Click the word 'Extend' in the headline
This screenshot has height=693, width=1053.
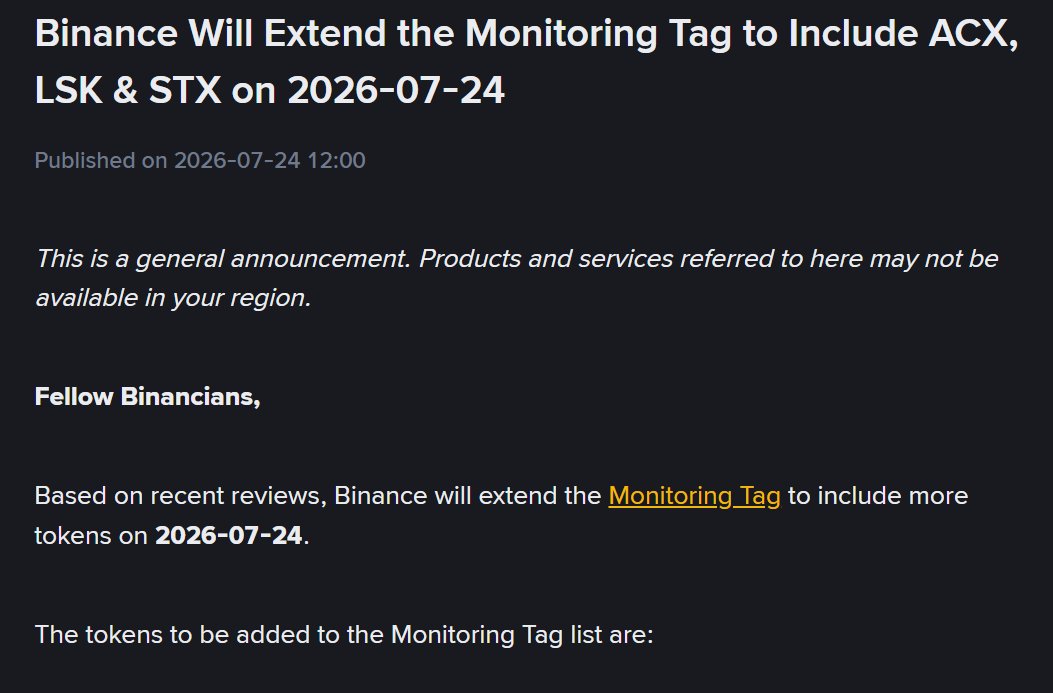click(x=325, y=33)
